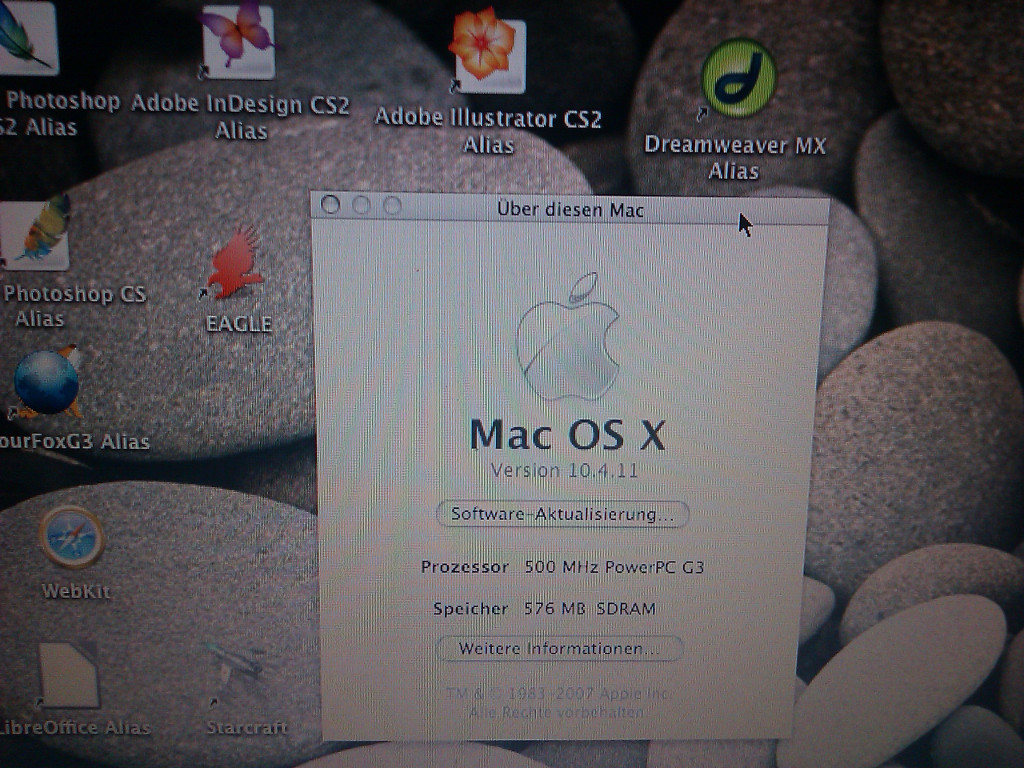The width and height of the screenshot is (1024, 768).
Task: Close the Über diesen Mac window
Action: (x=330, y=205)
